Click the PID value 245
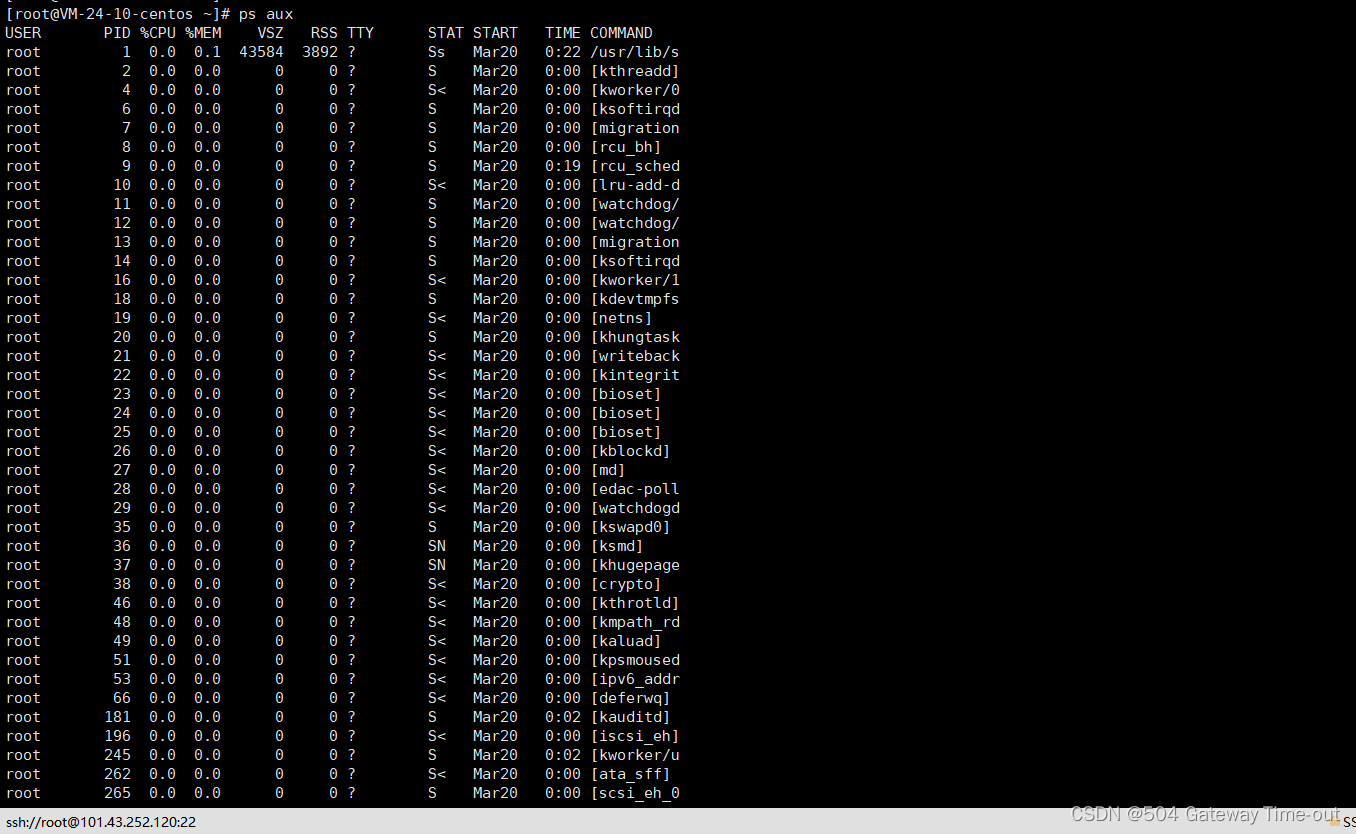This screenshot has width=1356, height=834. pos(117,755)
